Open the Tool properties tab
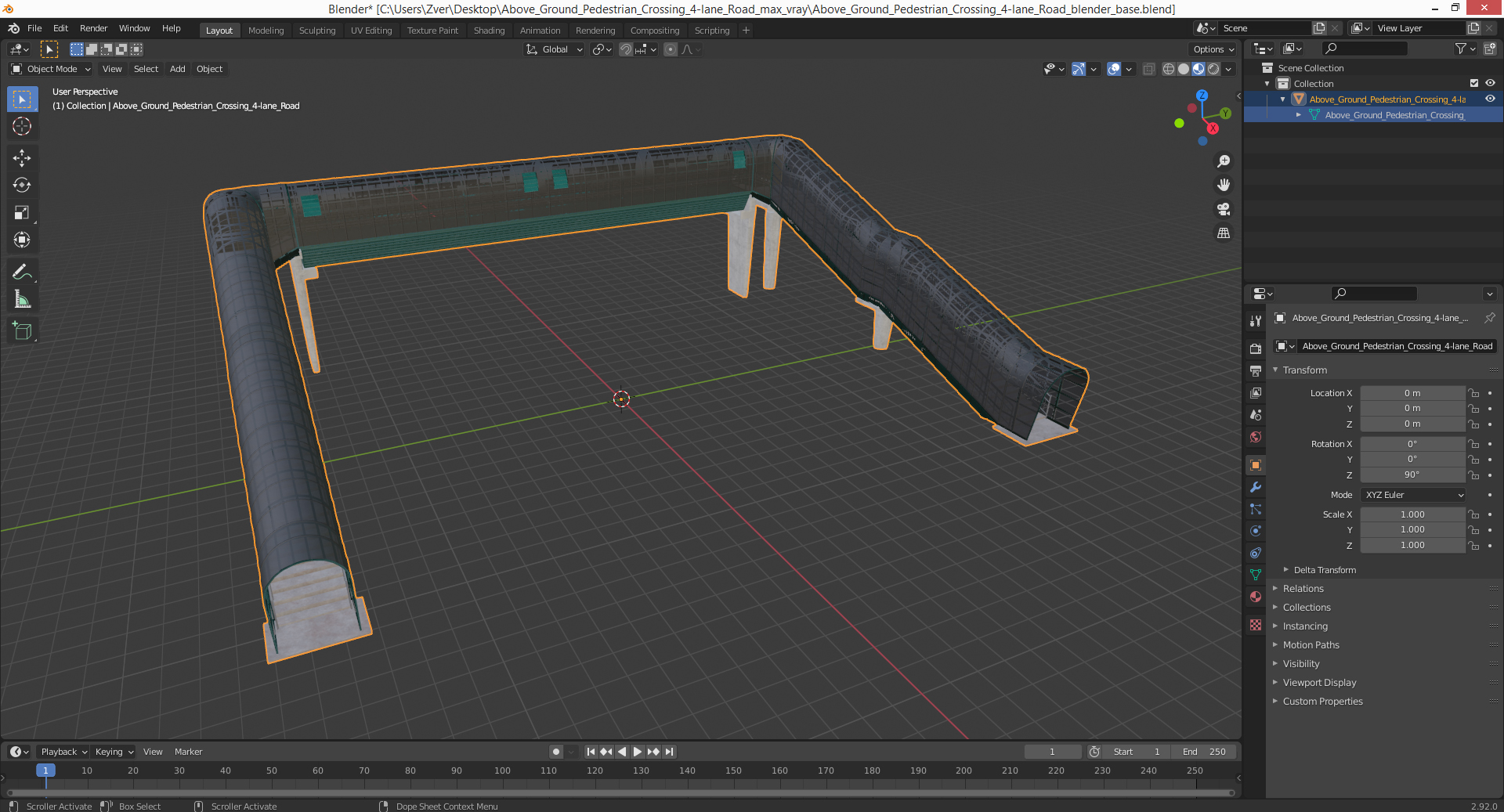This screenshot has height=812, width=1504. (x=1256, y=321)
